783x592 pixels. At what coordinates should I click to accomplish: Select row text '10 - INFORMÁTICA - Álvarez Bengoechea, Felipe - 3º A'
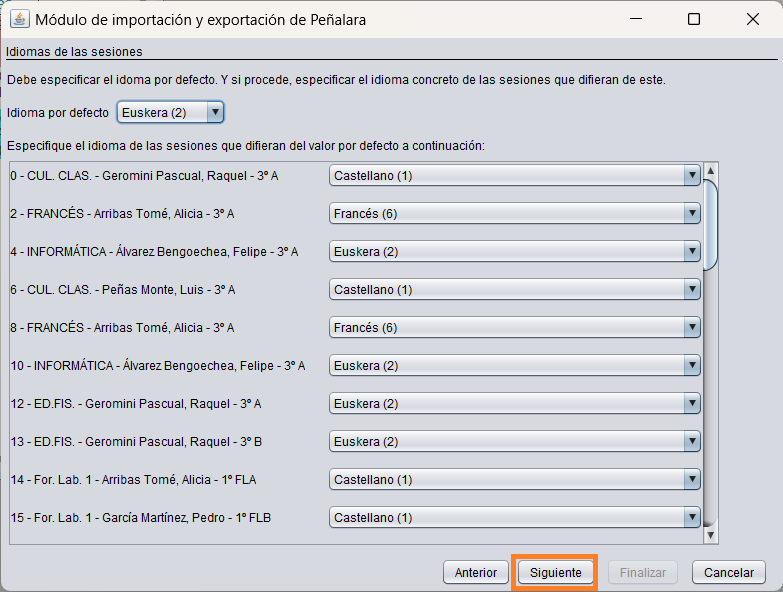(158, 365)
